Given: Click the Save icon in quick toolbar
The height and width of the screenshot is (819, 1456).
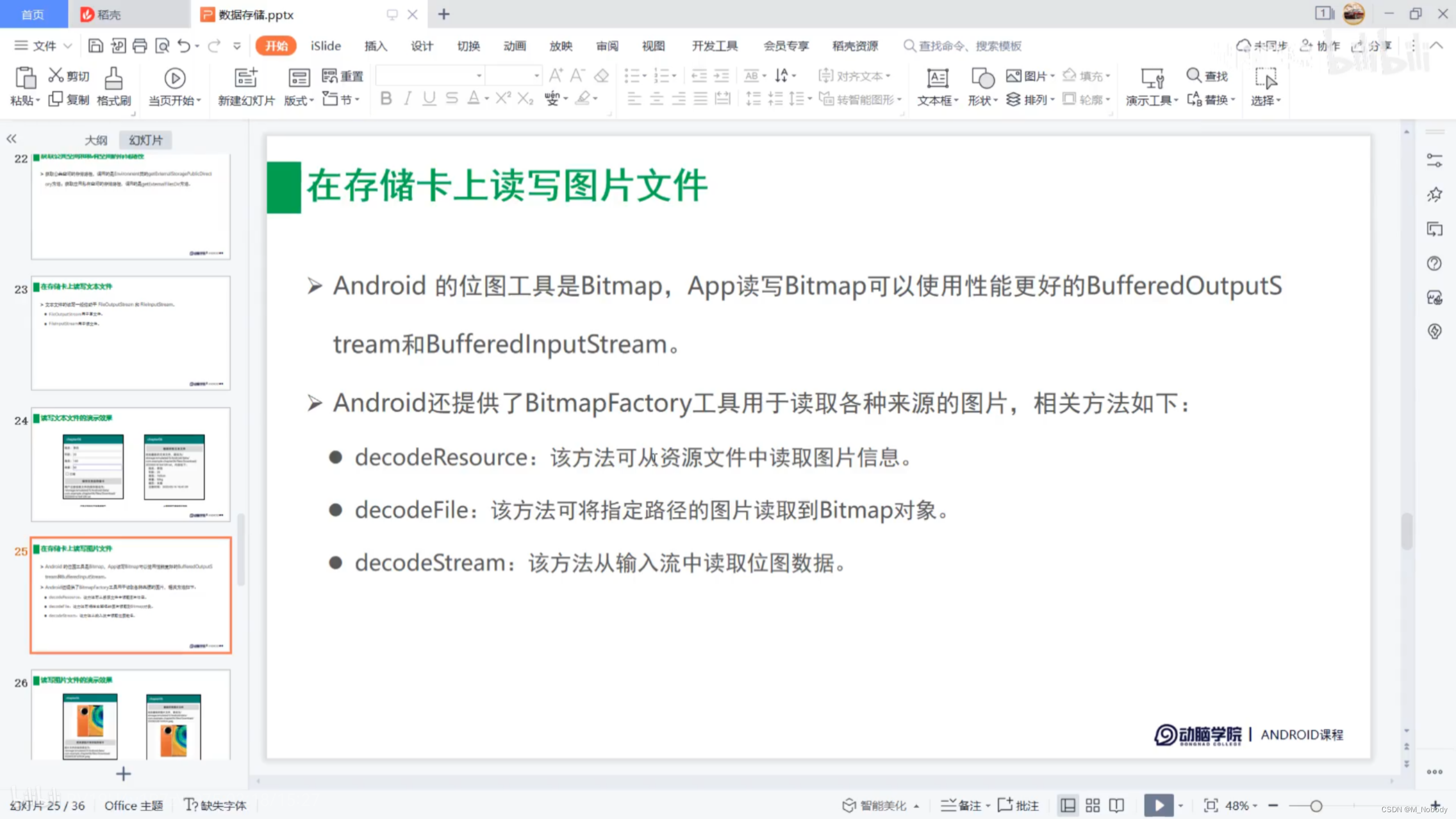Looking at the screenshot, I should point(96,45).
